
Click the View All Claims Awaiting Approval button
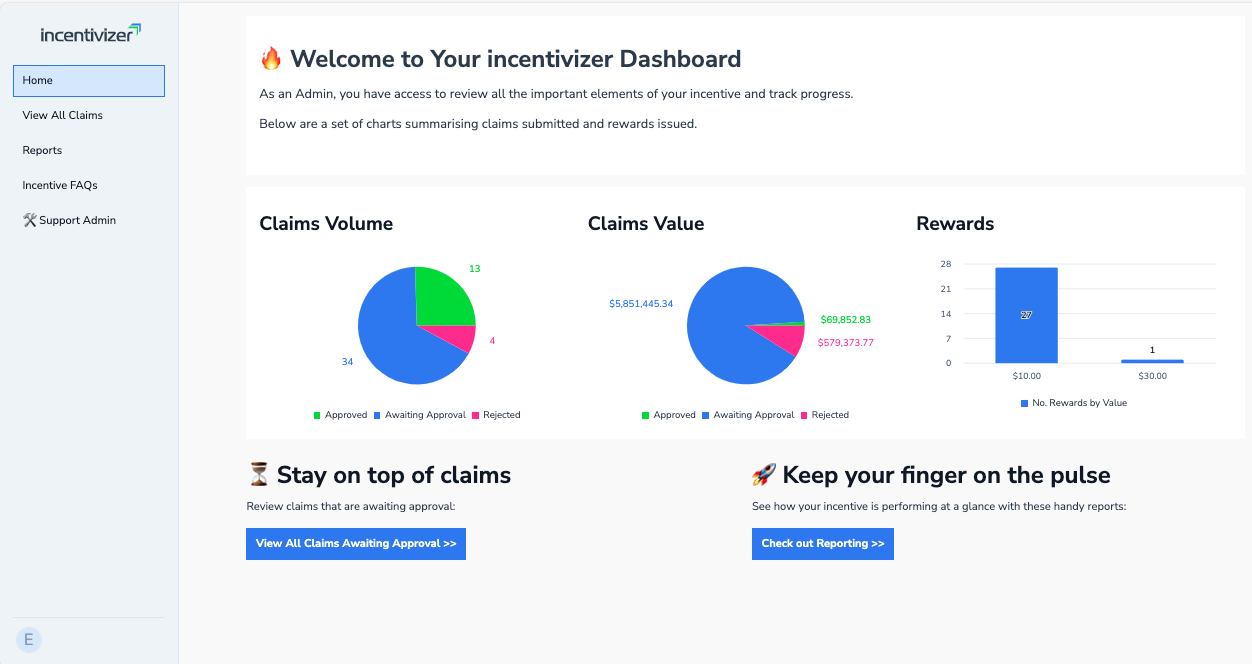356,544
